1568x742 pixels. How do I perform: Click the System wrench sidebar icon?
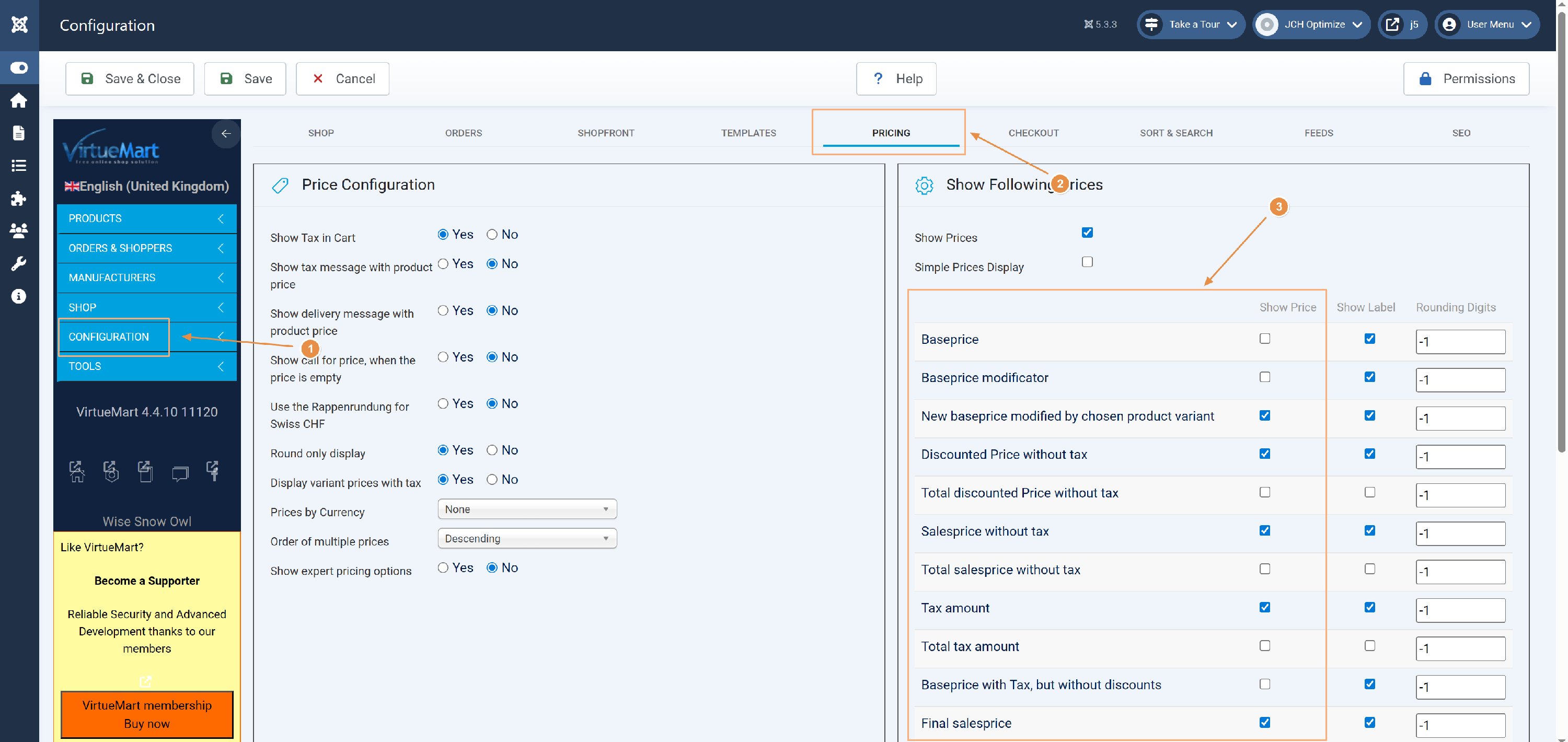[19, 263]
